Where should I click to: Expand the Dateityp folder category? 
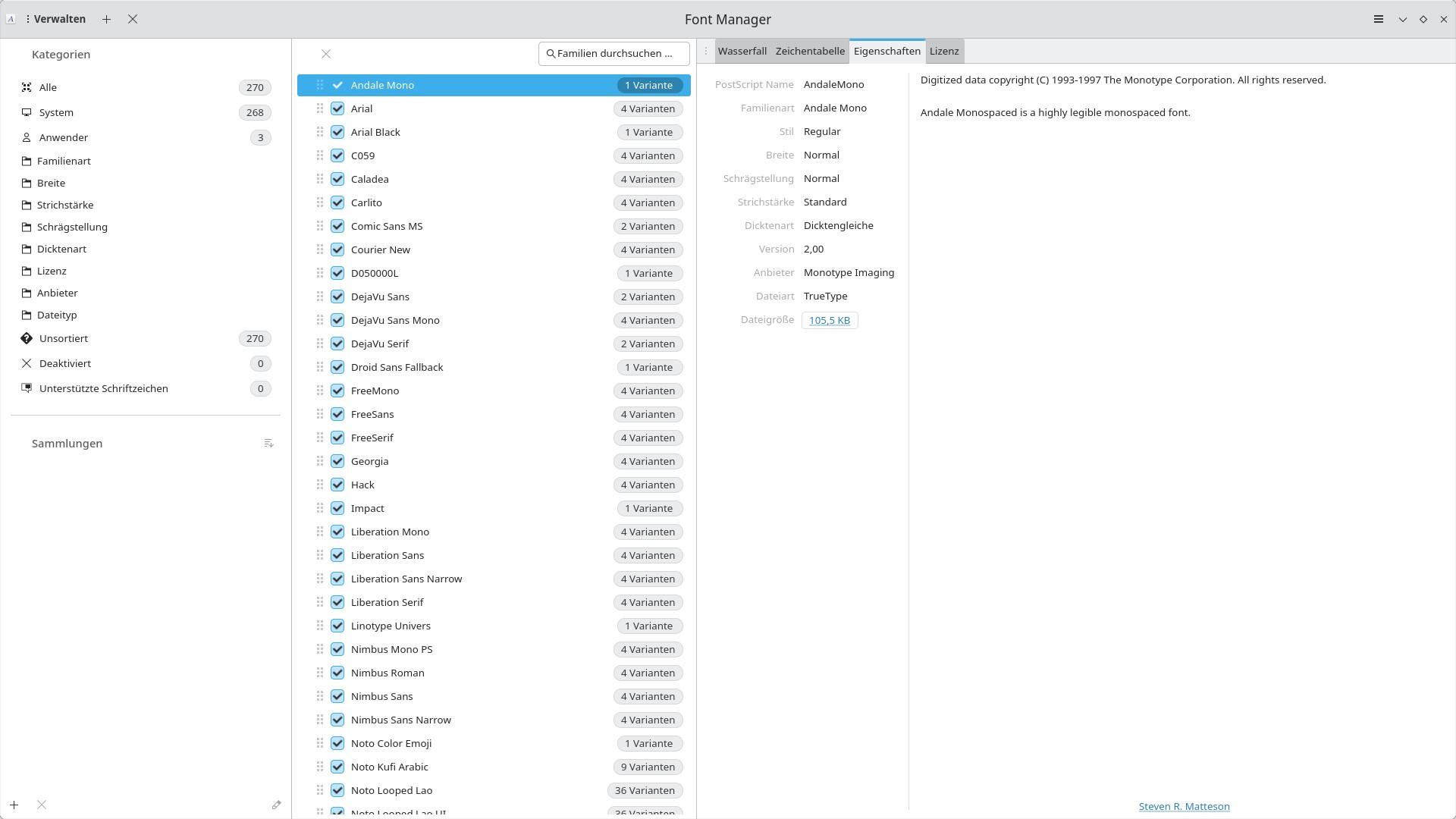tap(146, 315)
